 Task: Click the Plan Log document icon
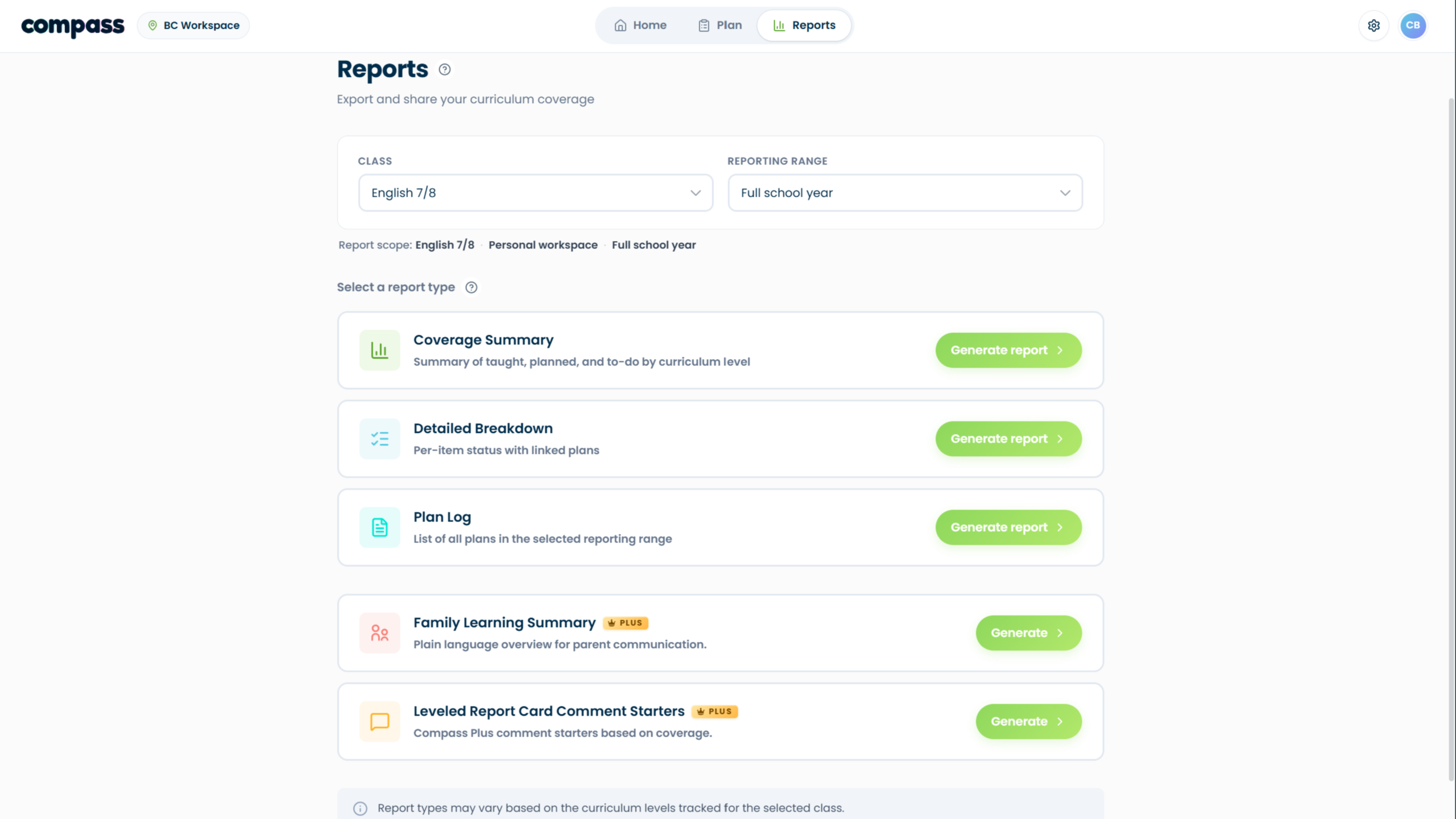click(379, 527)
